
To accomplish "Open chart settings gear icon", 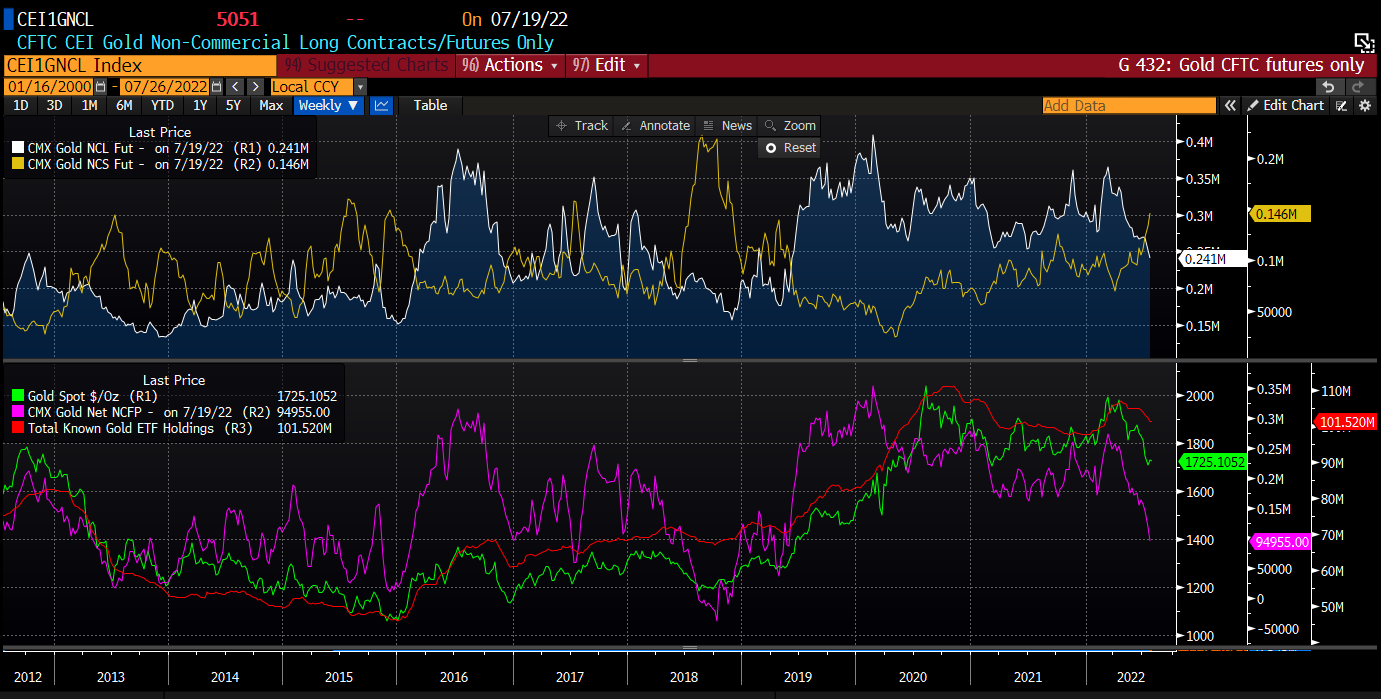I will pyautogui.click(x=1364, y=106).
